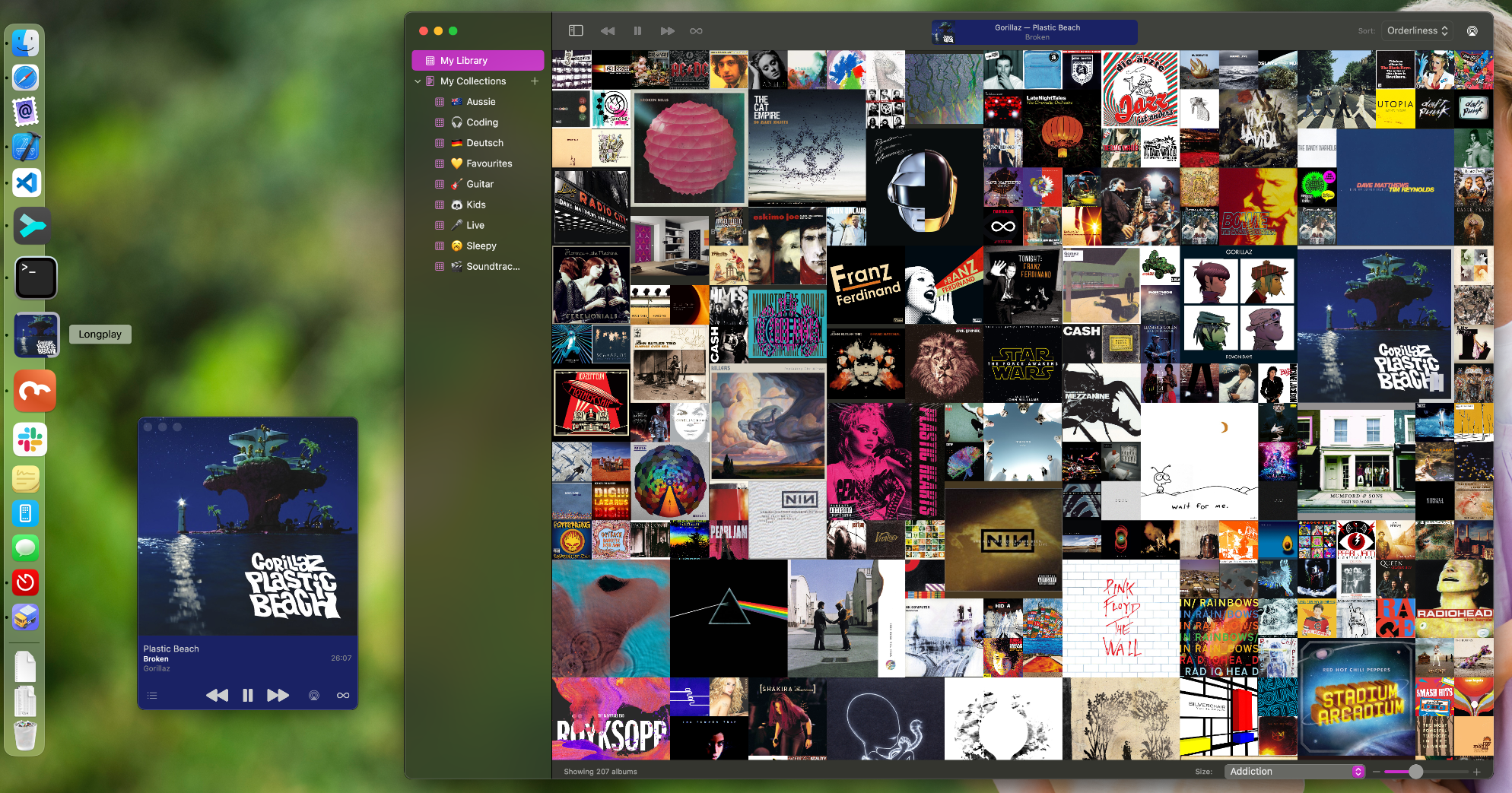Viewport: 1512px width, 793px height.
Task: Select the Pink Floyd The Wall album
Action: tap(1121, 618)
